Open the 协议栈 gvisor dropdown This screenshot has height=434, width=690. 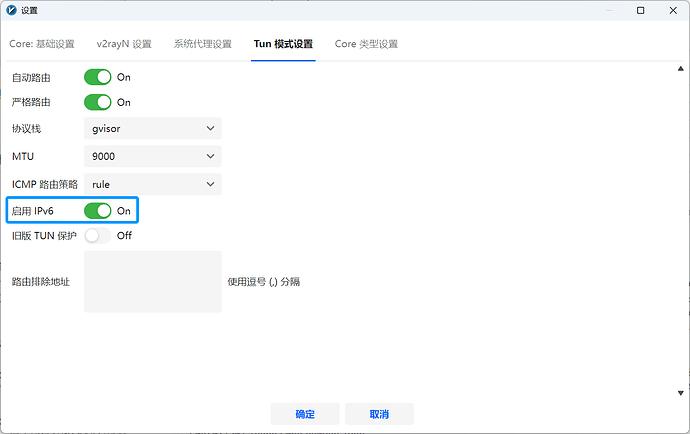(153, 129)
